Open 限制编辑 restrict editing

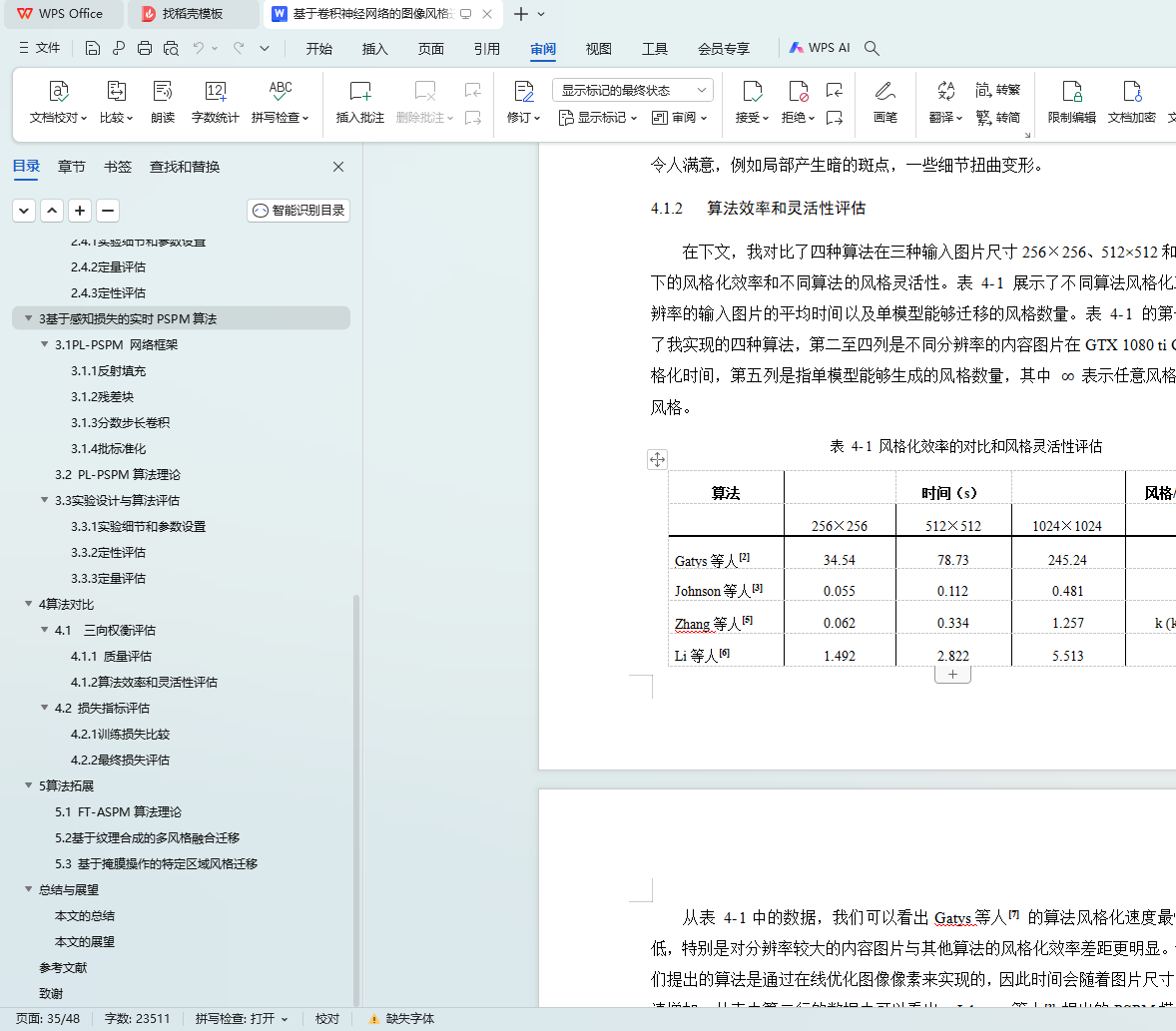[x=1072, y=102]
